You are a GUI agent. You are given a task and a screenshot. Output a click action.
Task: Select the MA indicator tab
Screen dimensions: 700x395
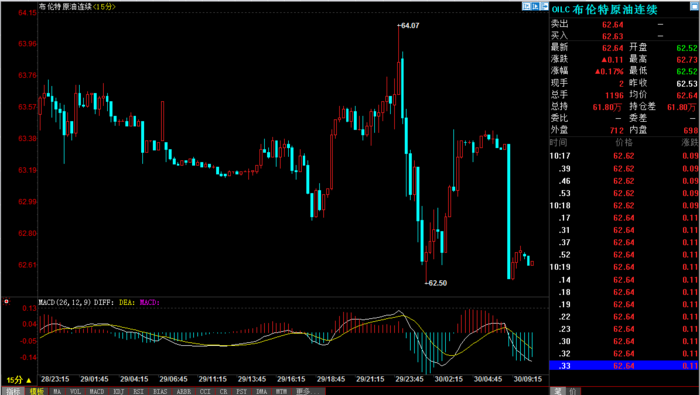point(57,391)
